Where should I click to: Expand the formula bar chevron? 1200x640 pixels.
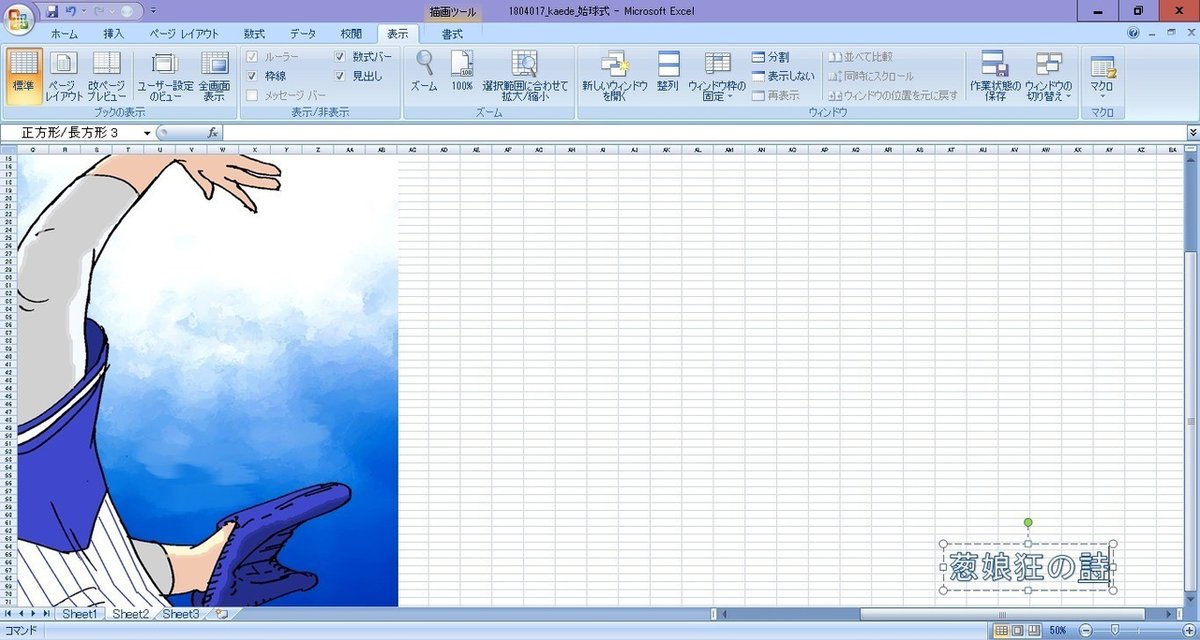click(x=1192, y=133)
